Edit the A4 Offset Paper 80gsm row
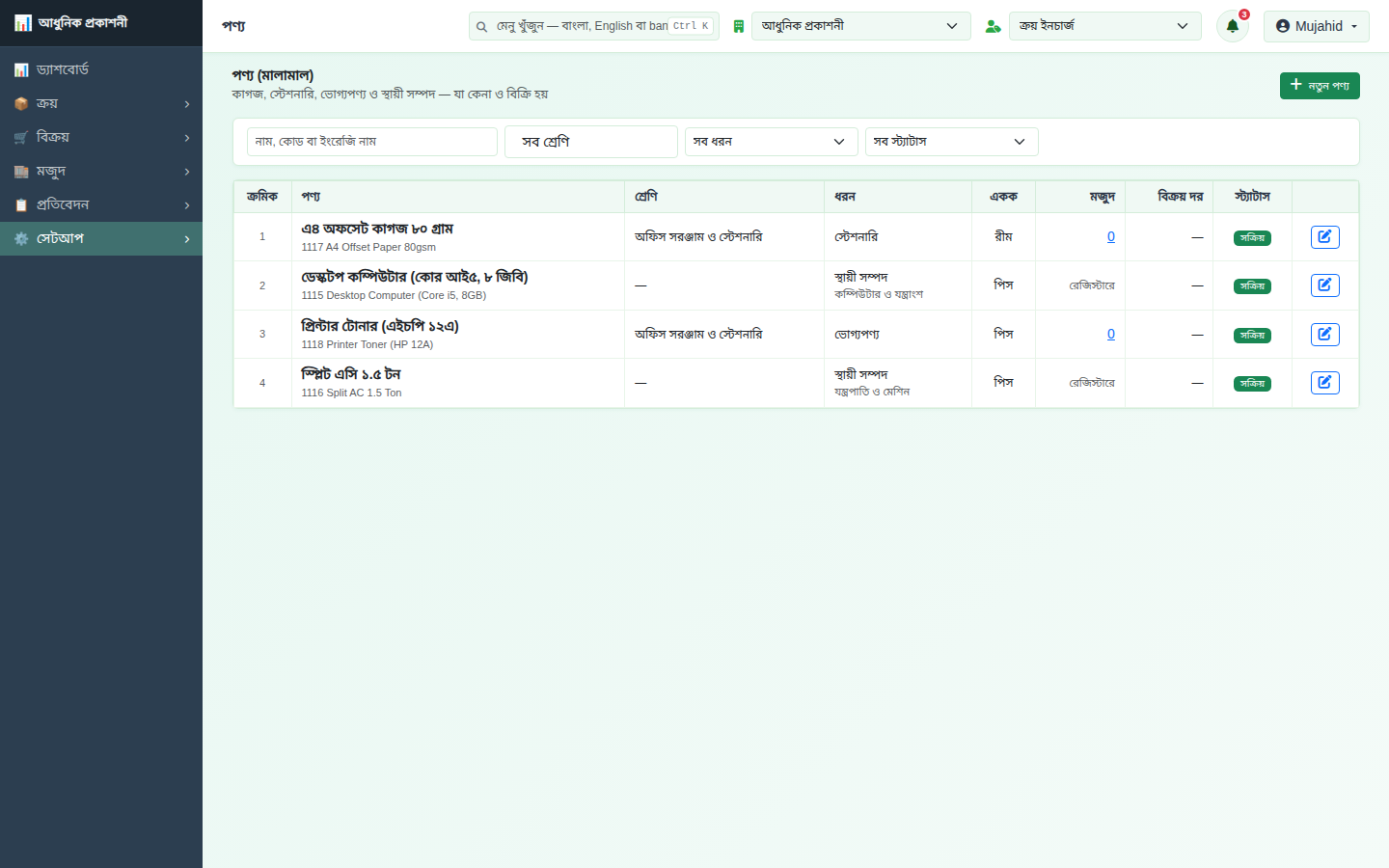This screenshot has width=1389, height=868. pyautogui.click(x=1325, y=236)
